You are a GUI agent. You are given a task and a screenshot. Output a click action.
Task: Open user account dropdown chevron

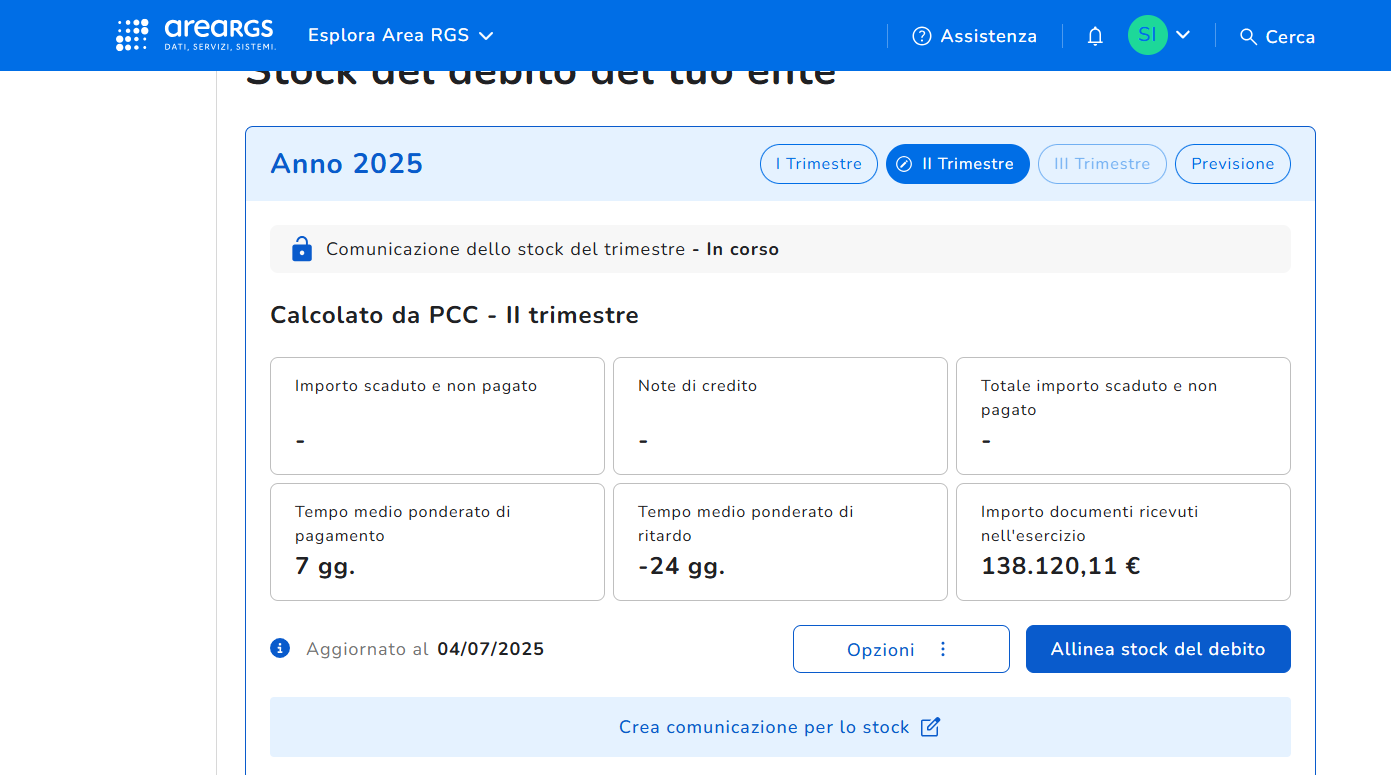(1183, 35)
